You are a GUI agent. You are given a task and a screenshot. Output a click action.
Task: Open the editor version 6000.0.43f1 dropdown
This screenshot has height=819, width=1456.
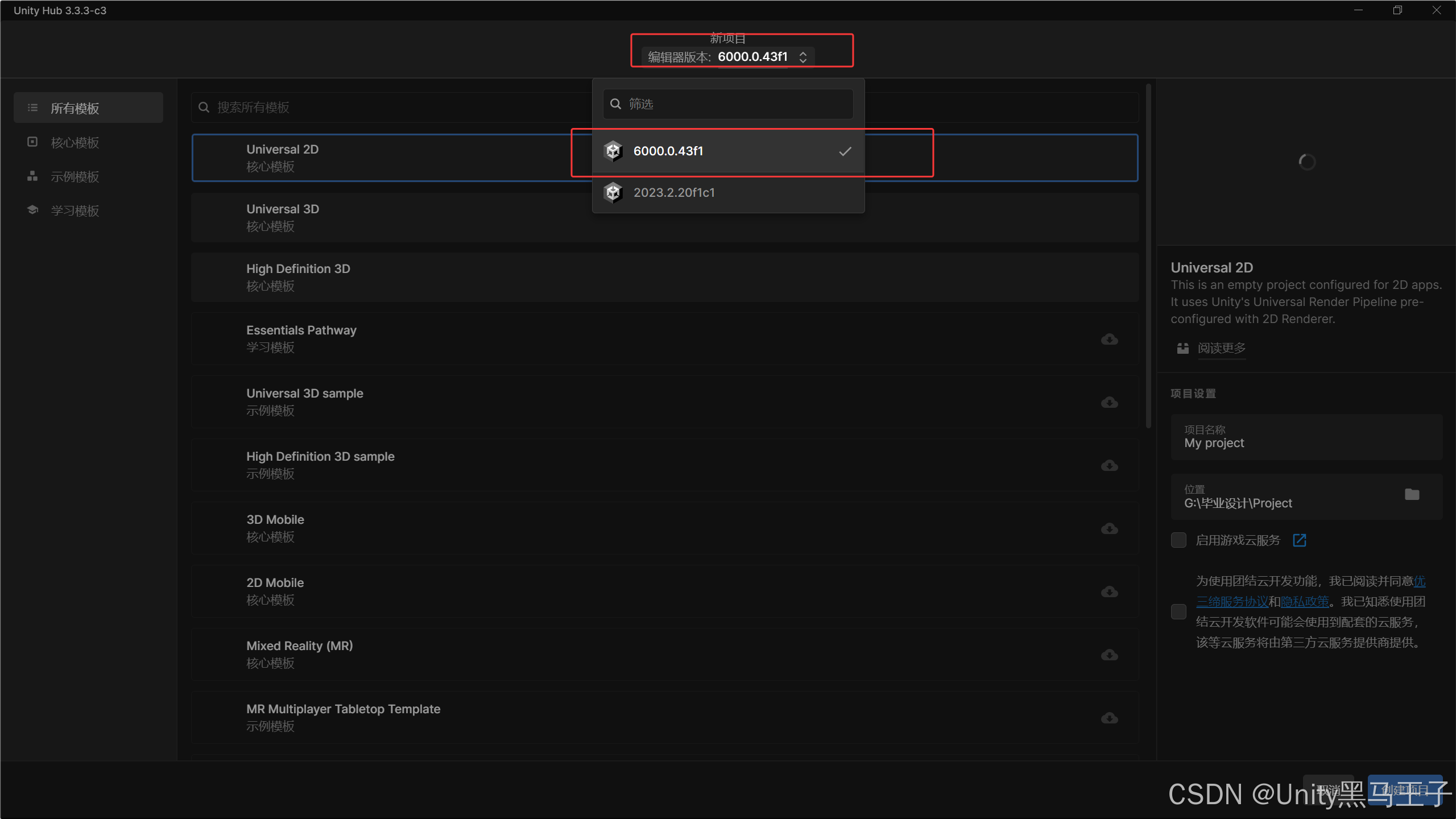click(752, 57)
